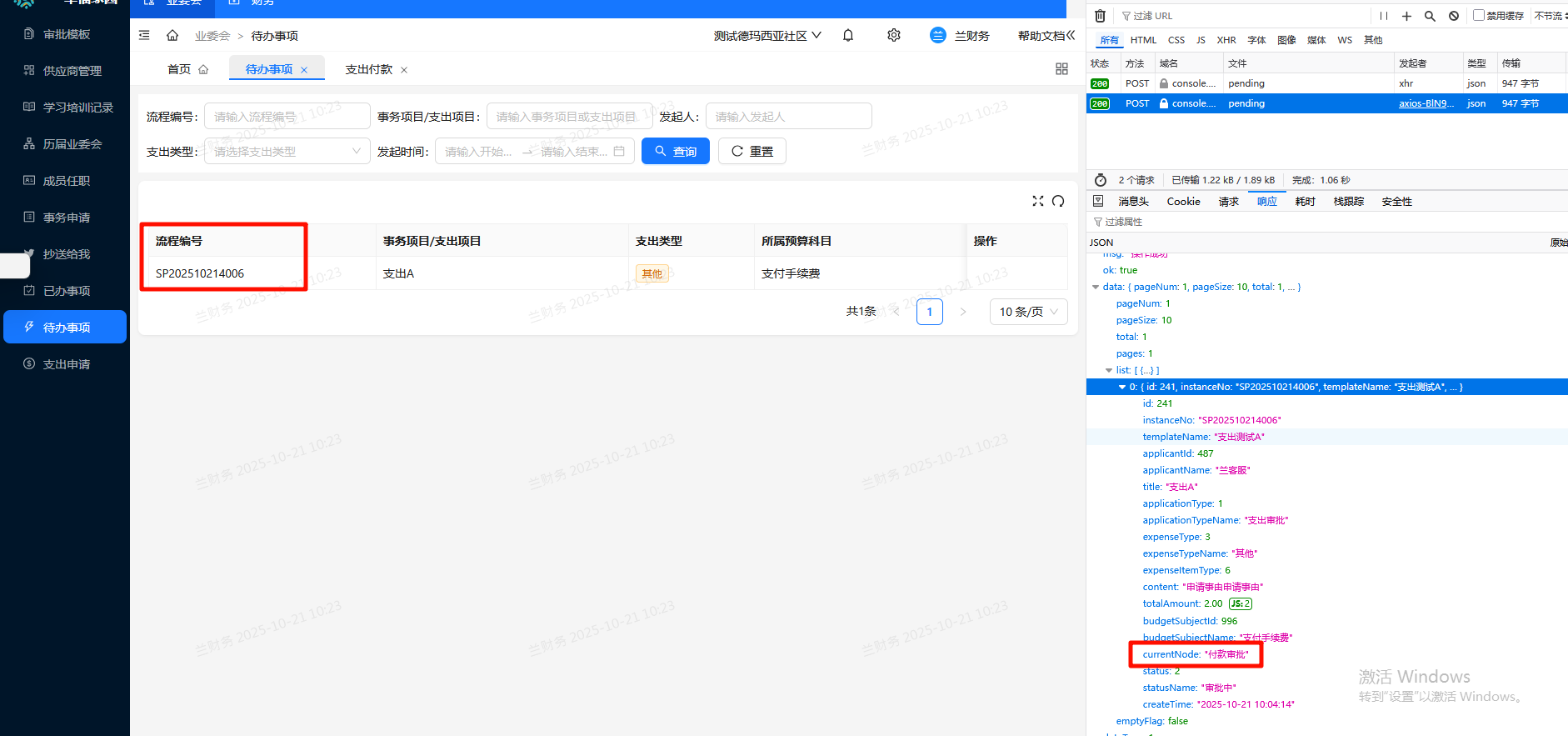Screen dimensions: 1568x736
Task: Clear network log with trash icon
Action: coord(1100,16)
